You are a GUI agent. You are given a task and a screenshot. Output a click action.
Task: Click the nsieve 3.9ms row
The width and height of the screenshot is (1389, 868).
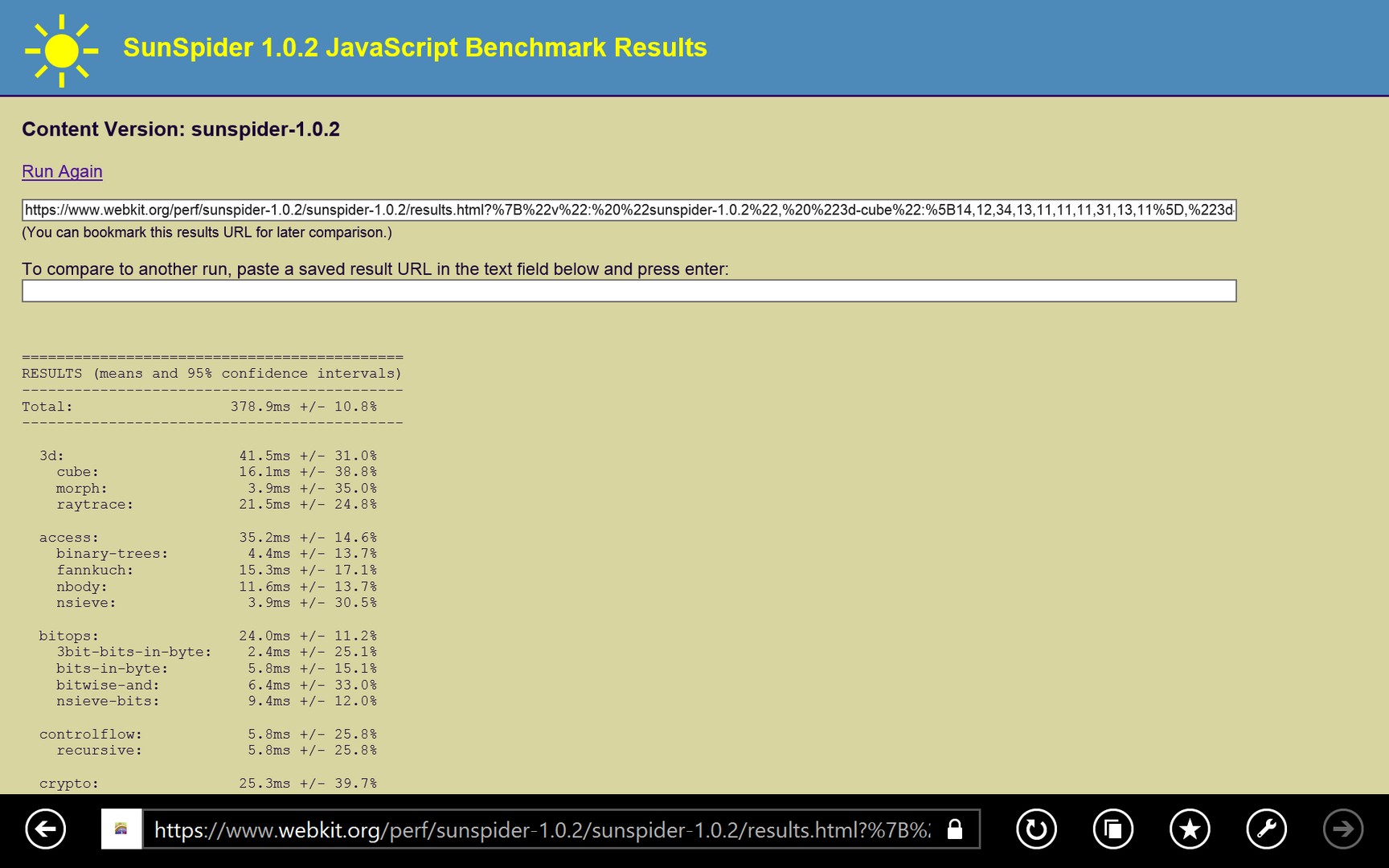click(x=216, y=603)
